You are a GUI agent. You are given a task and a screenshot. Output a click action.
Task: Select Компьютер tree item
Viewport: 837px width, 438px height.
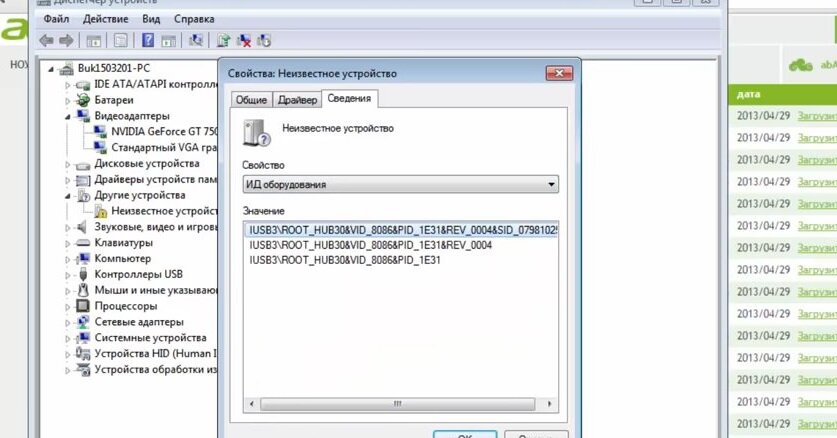pyautogui.click(x=122, y=258)
